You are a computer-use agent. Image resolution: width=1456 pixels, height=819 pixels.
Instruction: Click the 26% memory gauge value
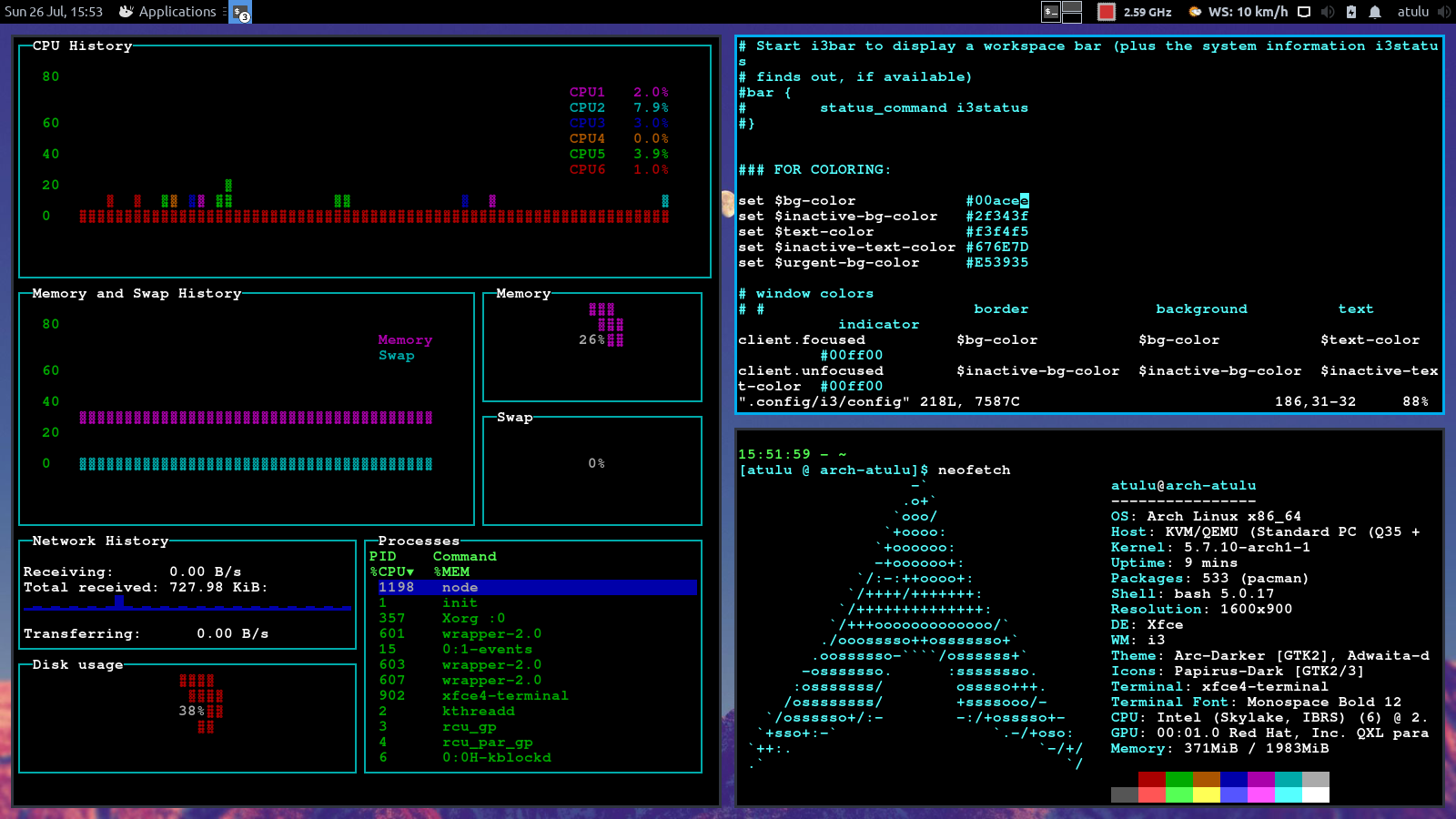(x=592, y=340)
